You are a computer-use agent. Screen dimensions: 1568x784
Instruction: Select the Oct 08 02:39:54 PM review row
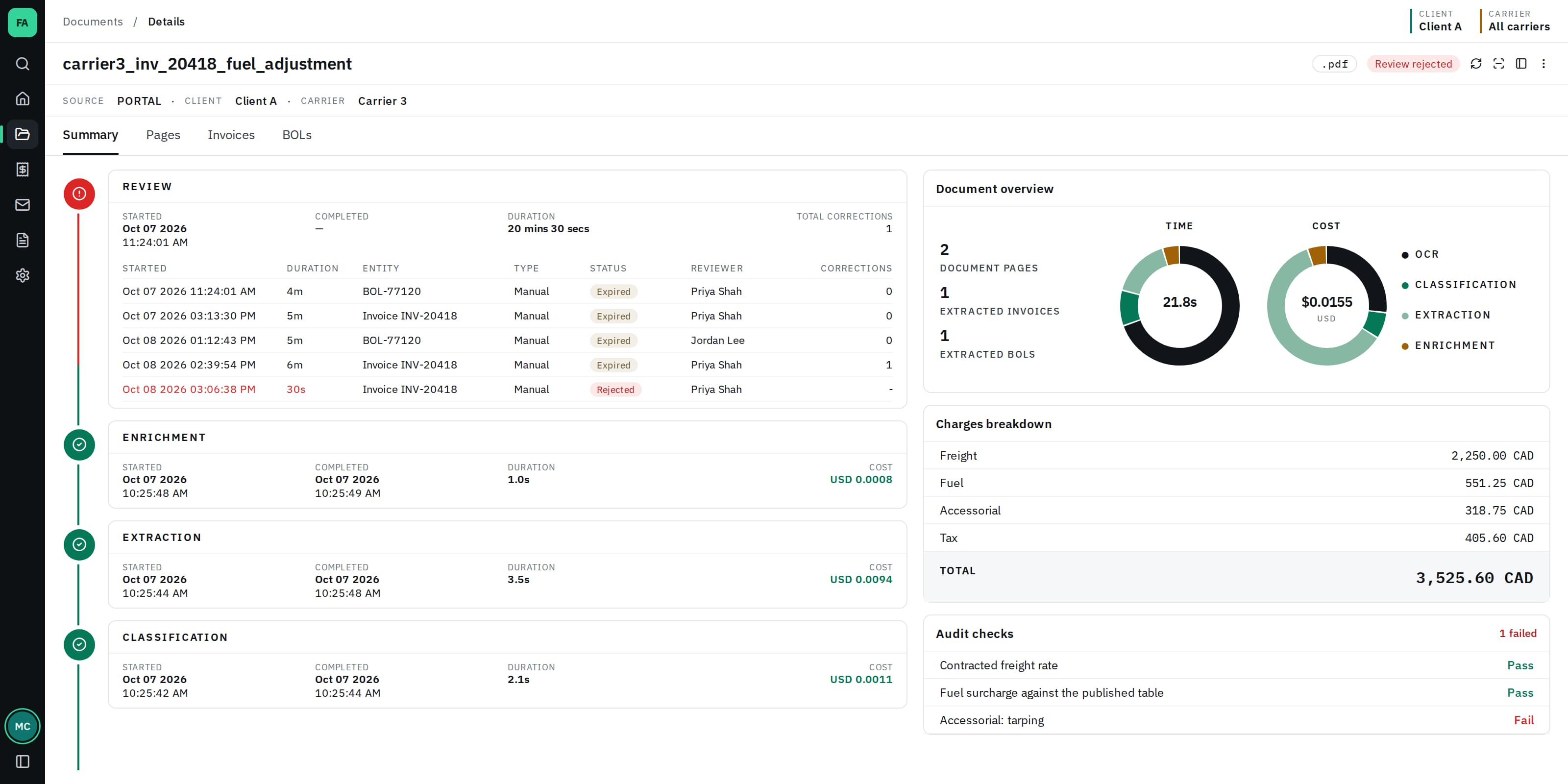(x=507, y=365)
